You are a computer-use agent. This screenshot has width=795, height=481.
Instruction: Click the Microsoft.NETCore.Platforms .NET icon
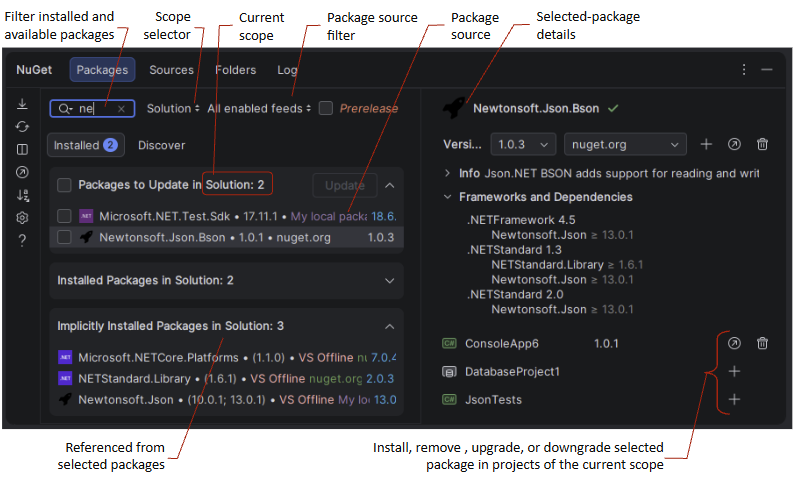[65, 357]
